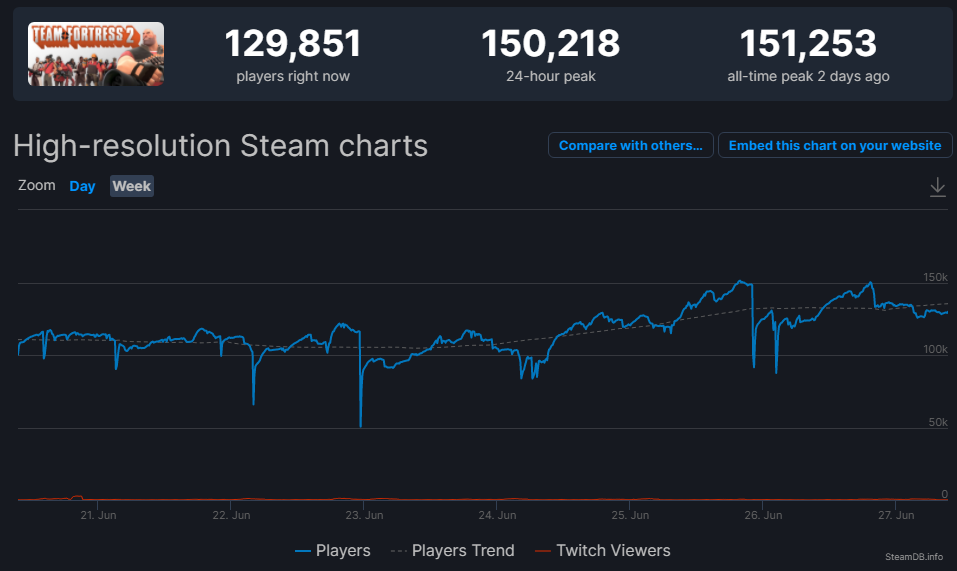Click the Team Fortress 2 game thumbnail
This screenshot has height=571, width=957.
click(96, 54)
